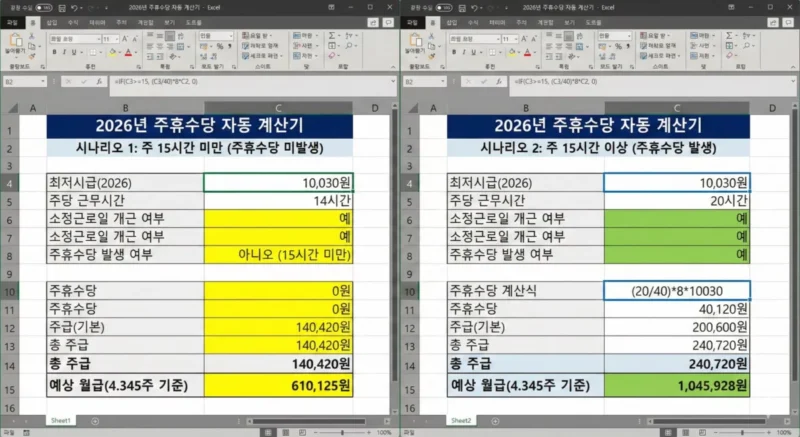Click Clear eraser icon in right window
Viewport: 800px width, 437px height.
pos(729,56)
